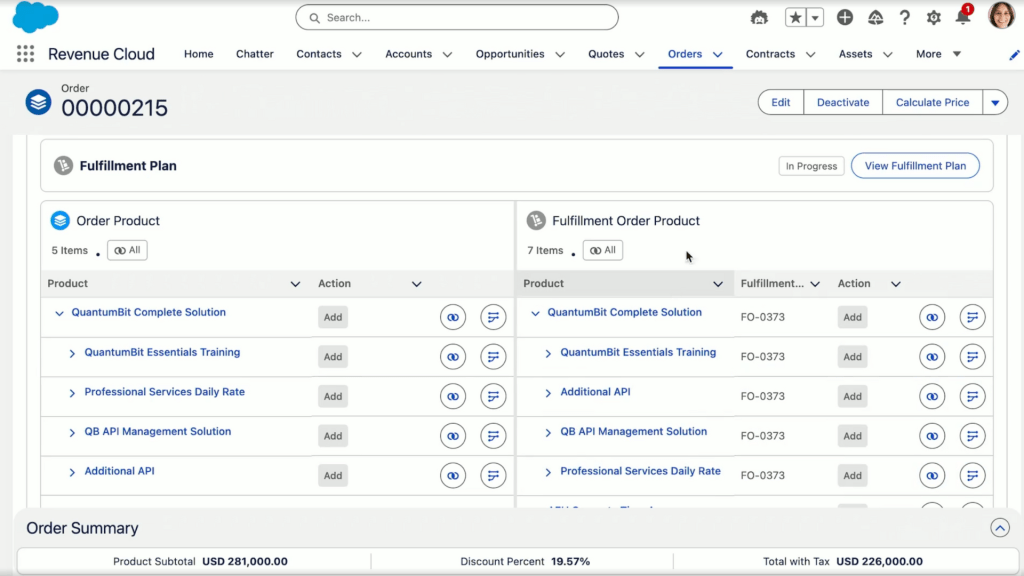Collapse the Order Summary panel chevron
The height and width of the screenshot is (576, 1024).
click(x=999, y=528)
